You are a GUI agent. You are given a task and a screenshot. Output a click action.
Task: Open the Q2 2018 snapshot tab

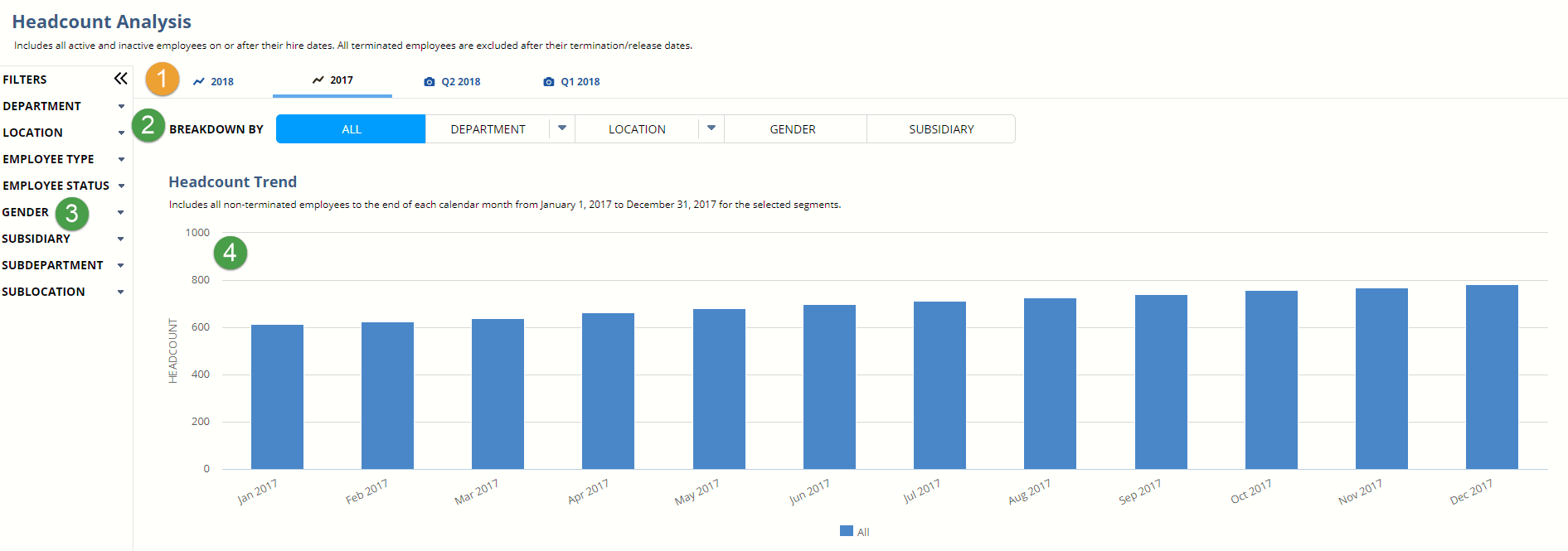452,81
